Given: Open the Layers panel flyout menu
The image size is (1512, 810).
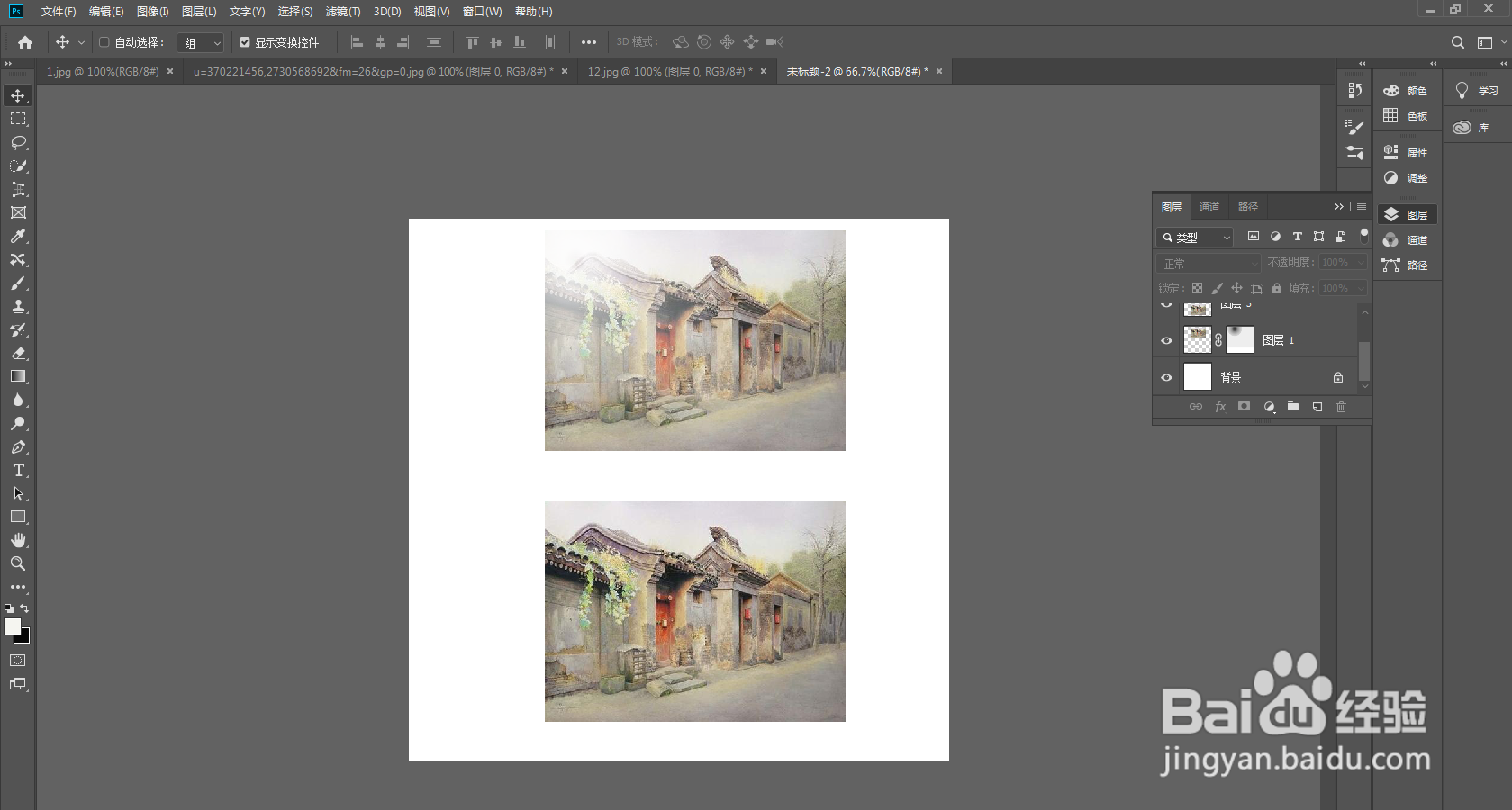Looking at the screenshot, I should click(1362, 207).
